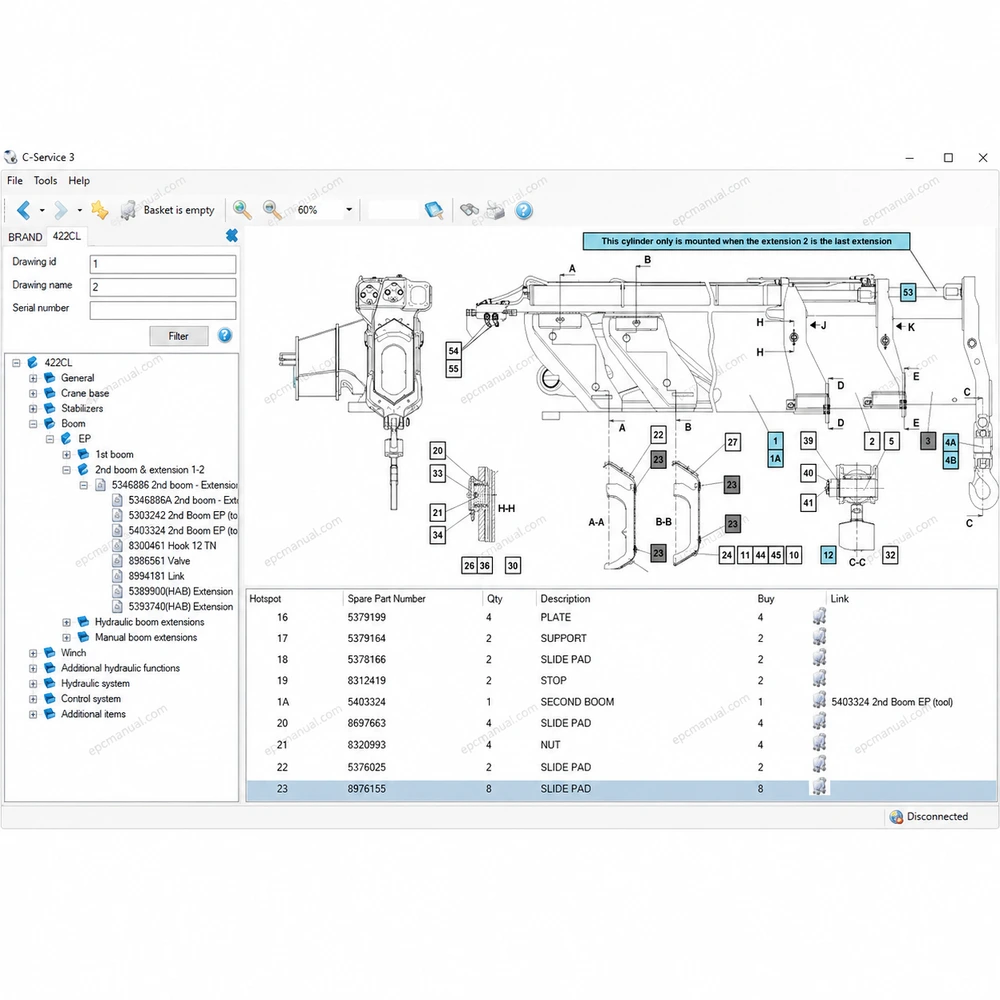Screen dimensions: 1000x1000
Task: Expand the Stabilizers tree node
Action: point(33,409)
